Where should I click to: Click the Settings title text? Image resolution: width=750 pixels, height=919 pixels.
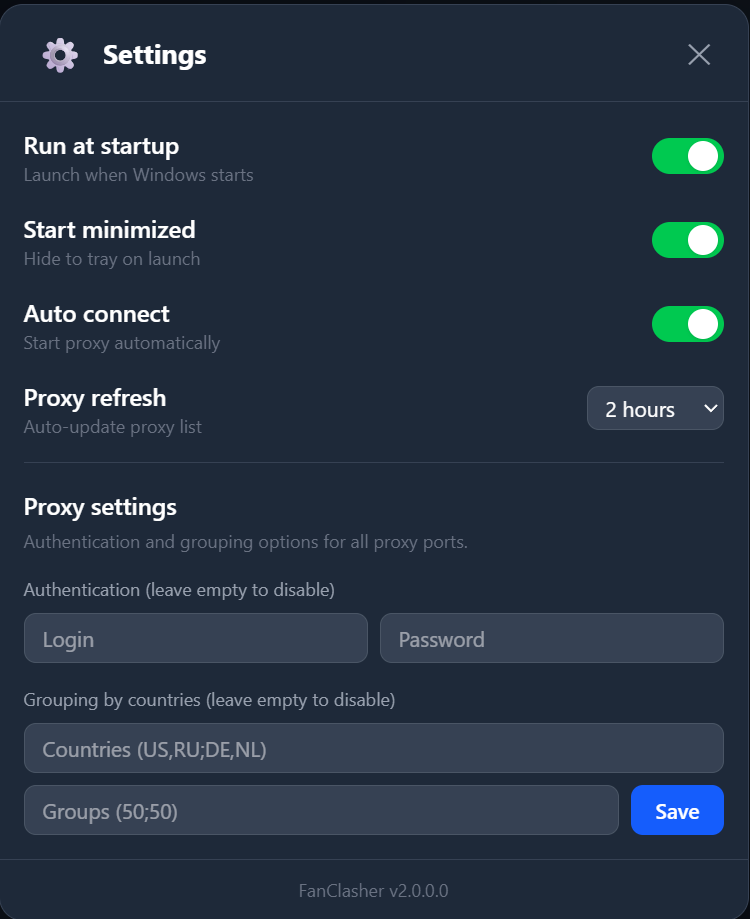pyautogui.click(x=155, y=55)
